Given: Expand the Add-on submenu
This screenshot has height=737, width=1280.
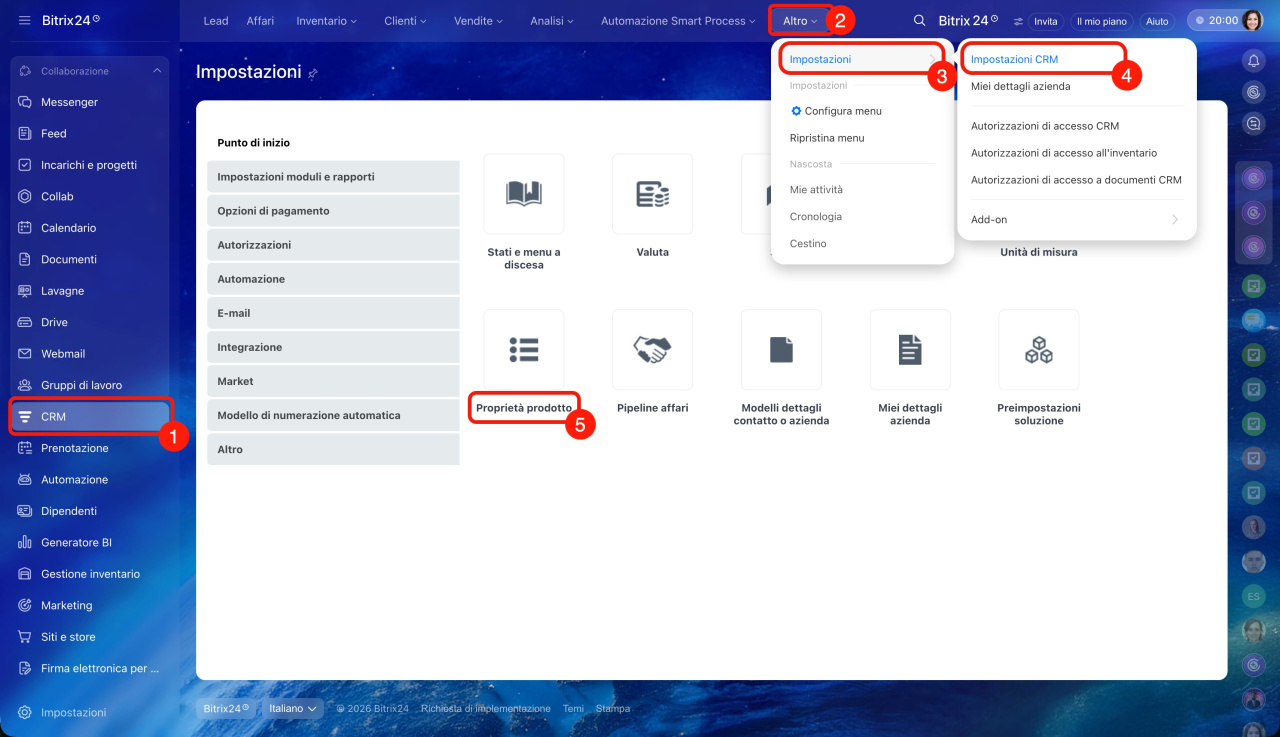Looking at the screenshot, I should click(x=1076, y=220).
